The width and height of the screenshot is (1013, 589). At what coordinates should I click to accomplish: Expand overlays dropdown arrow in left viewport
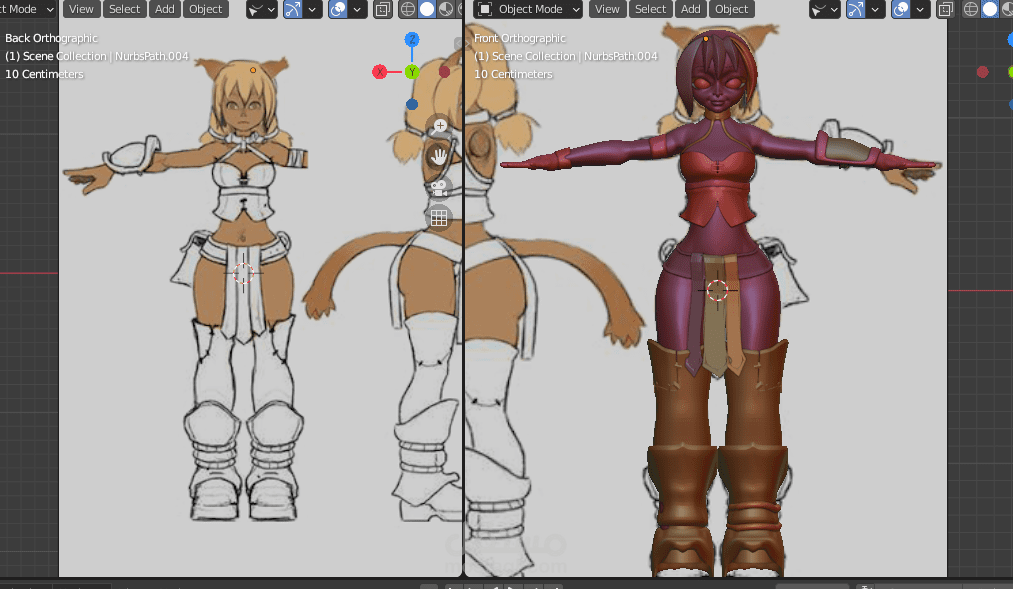click(358, 10)
